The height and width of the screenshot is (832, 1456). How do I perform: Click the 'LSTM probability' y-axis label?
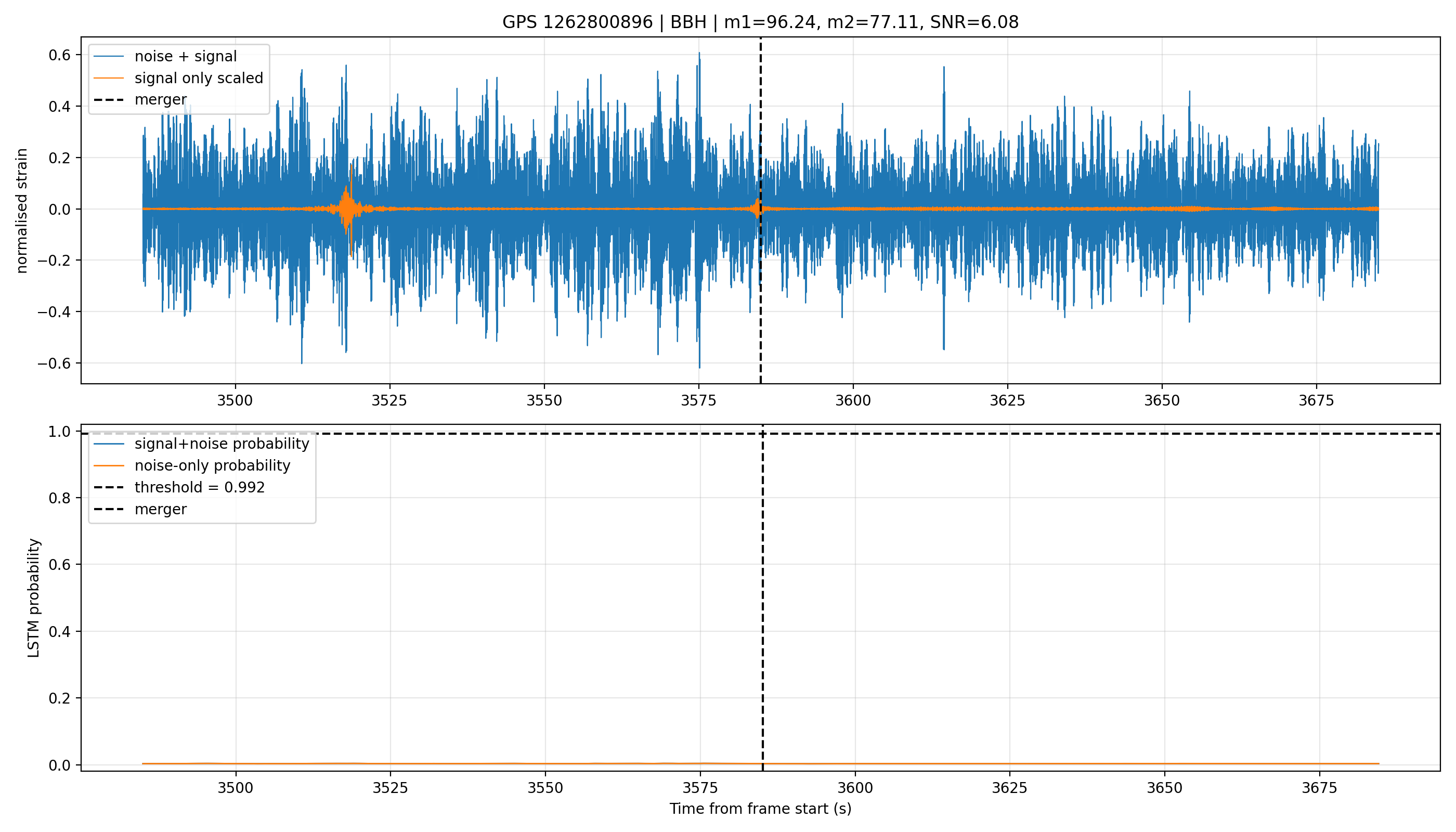point(34,597)
